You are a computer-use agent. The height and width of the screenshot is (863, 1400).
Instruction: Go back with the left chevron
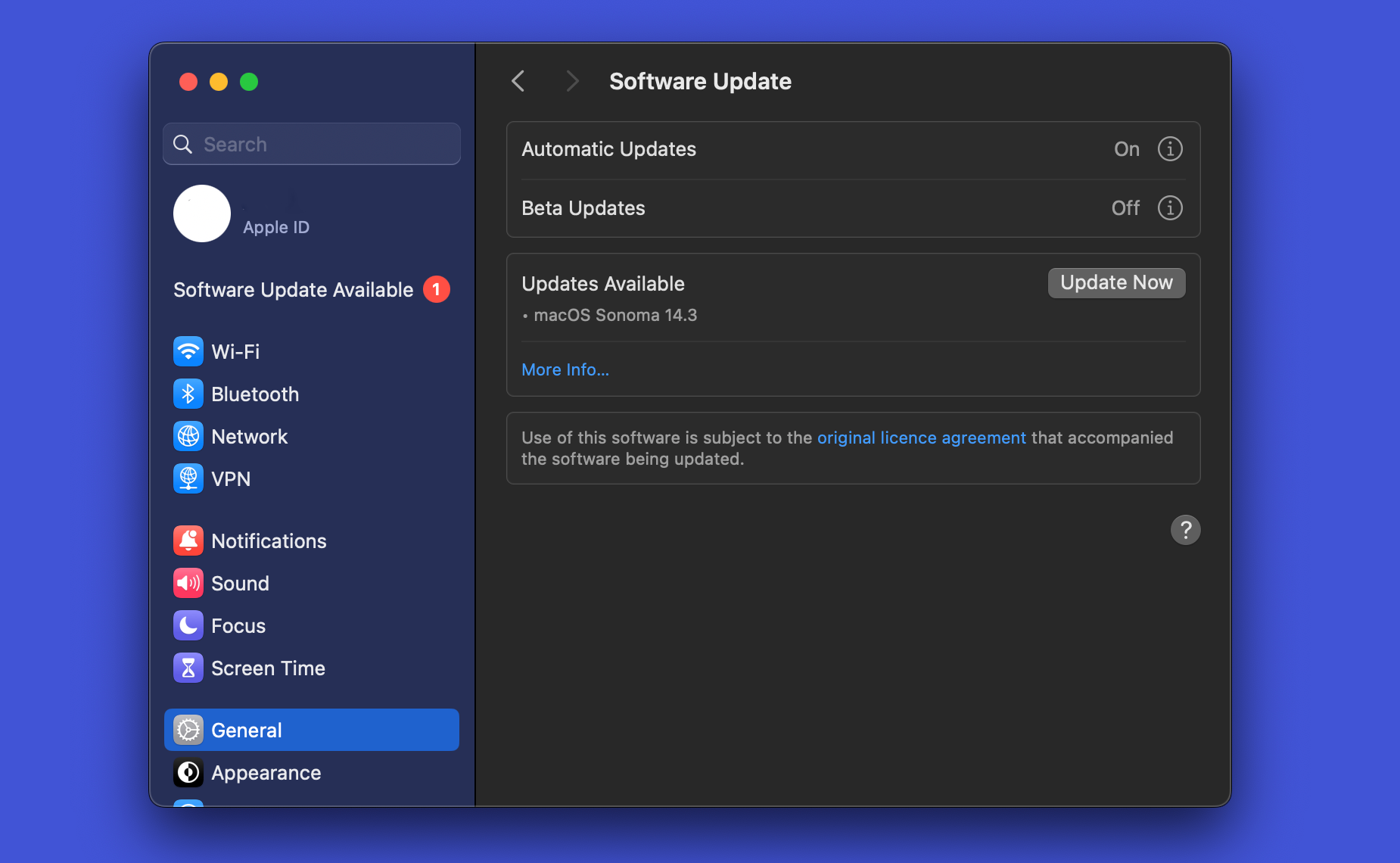pos(518,81)
